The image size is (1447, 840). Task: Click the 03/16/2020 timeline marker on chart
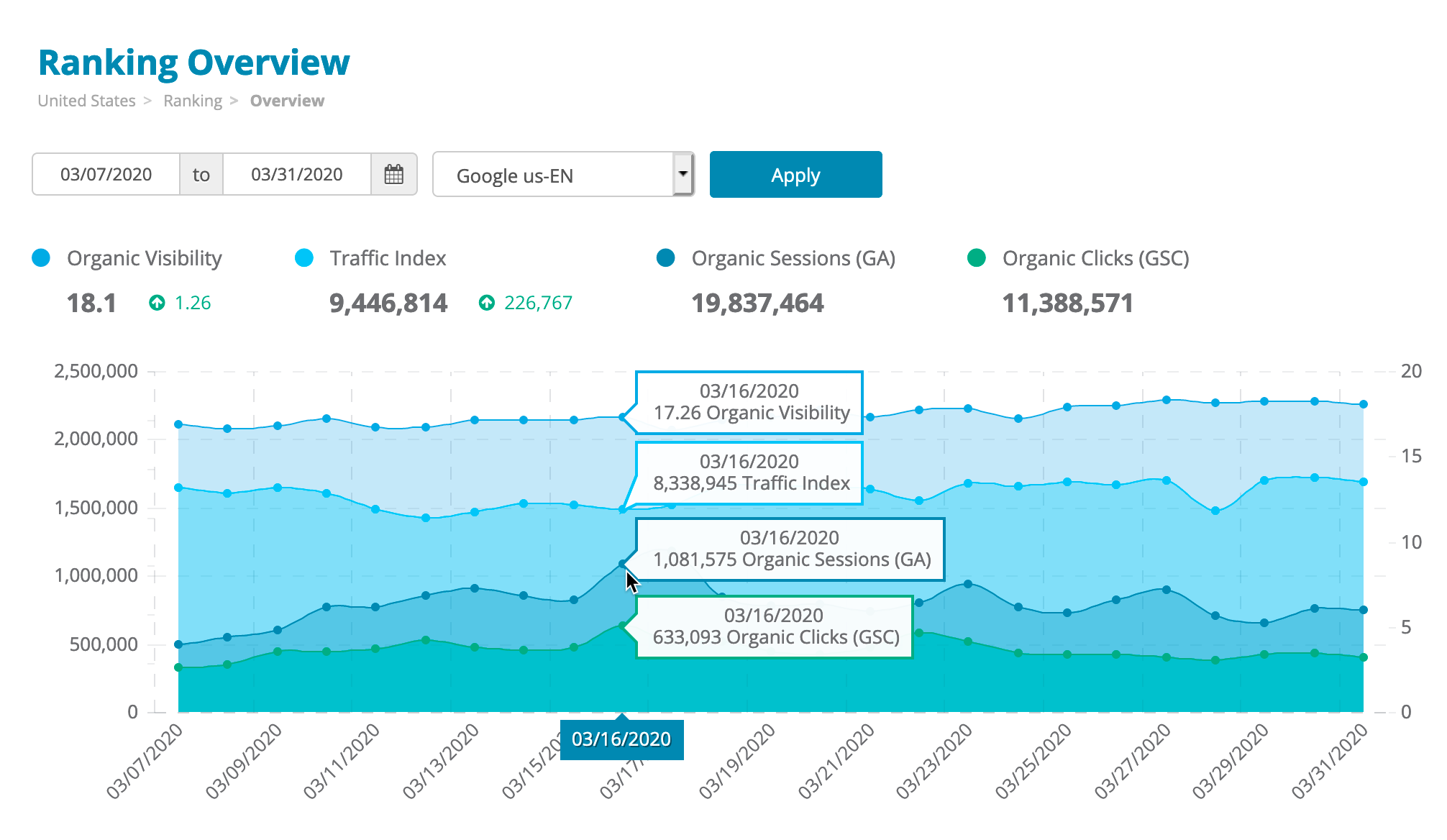tap(621, 738)
